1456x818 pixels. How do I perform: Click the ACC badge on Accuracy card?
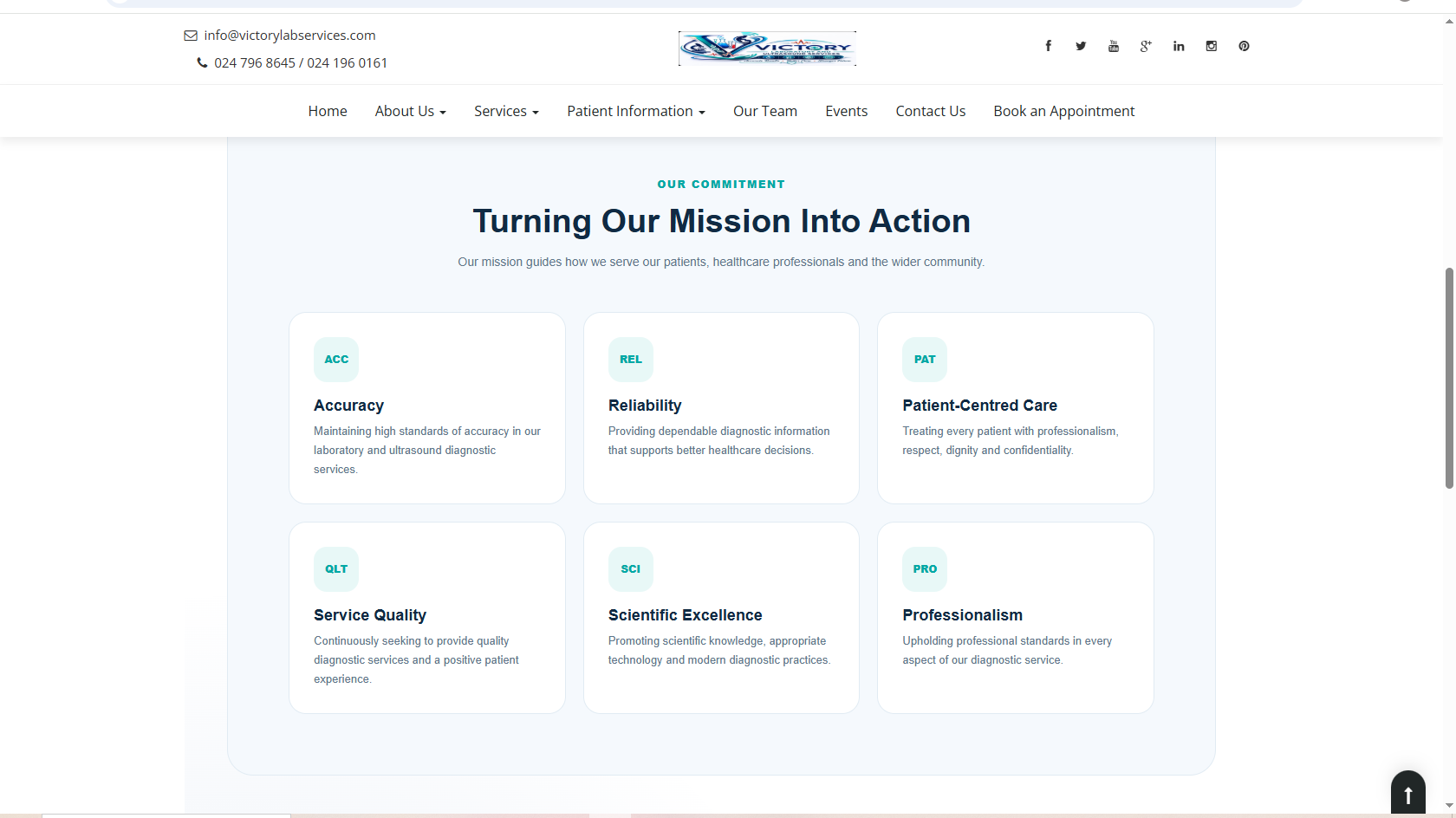(x=336, y=360)
